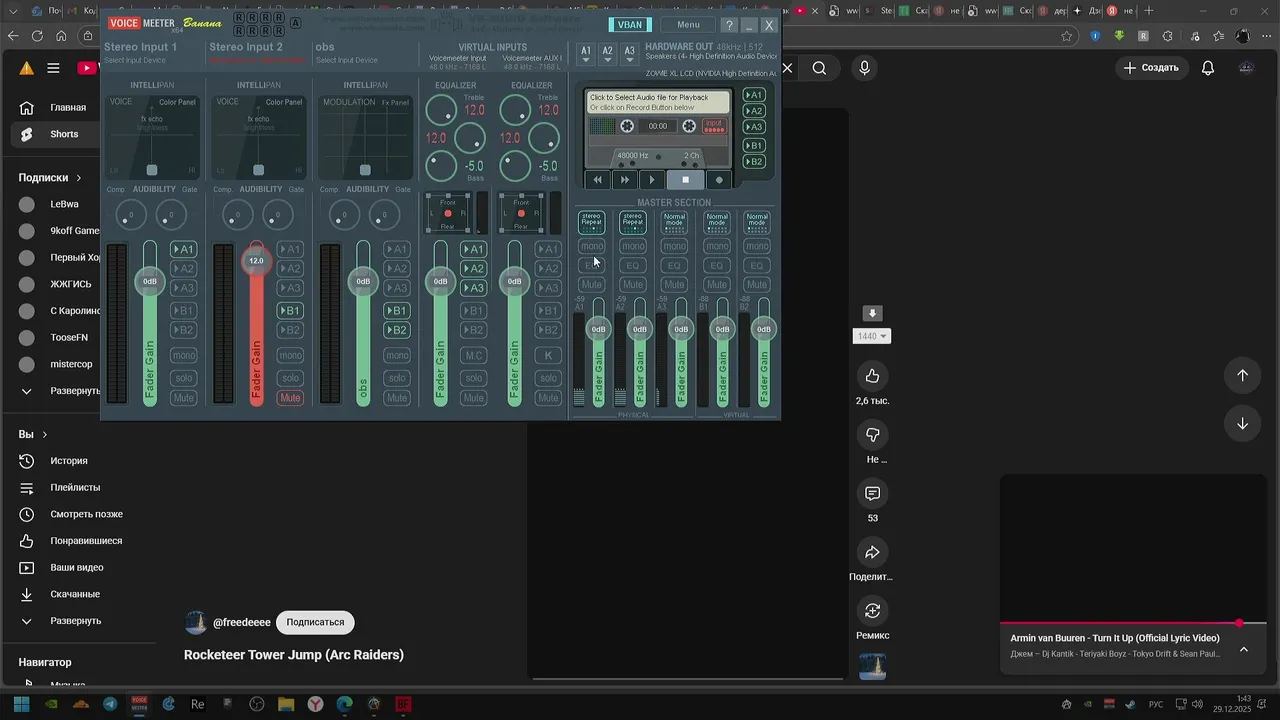Click the VBAN button in Voicemeeter
The image size is (1280, 720).
point(630,25)
